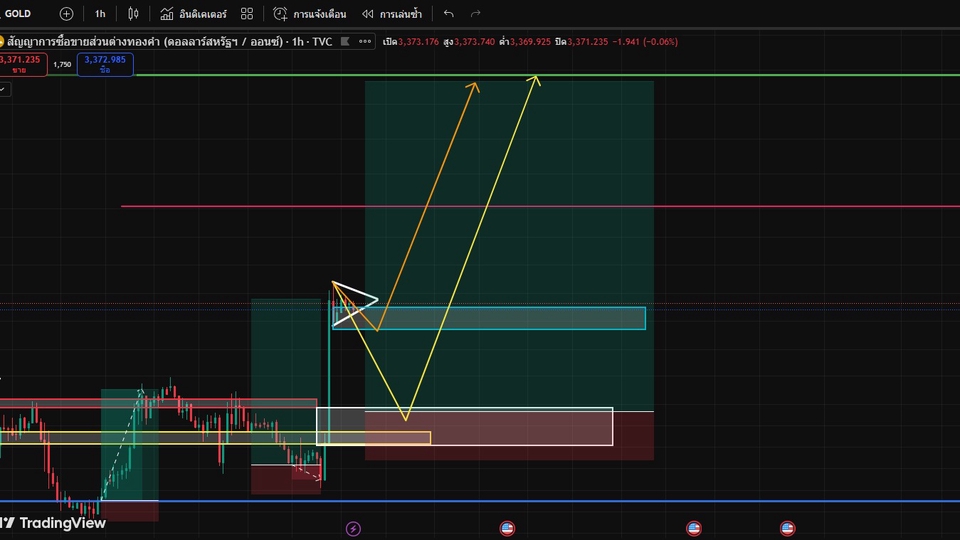Click the TradingView logo
This screenshot has height=540, width=960.
[53, 522]
